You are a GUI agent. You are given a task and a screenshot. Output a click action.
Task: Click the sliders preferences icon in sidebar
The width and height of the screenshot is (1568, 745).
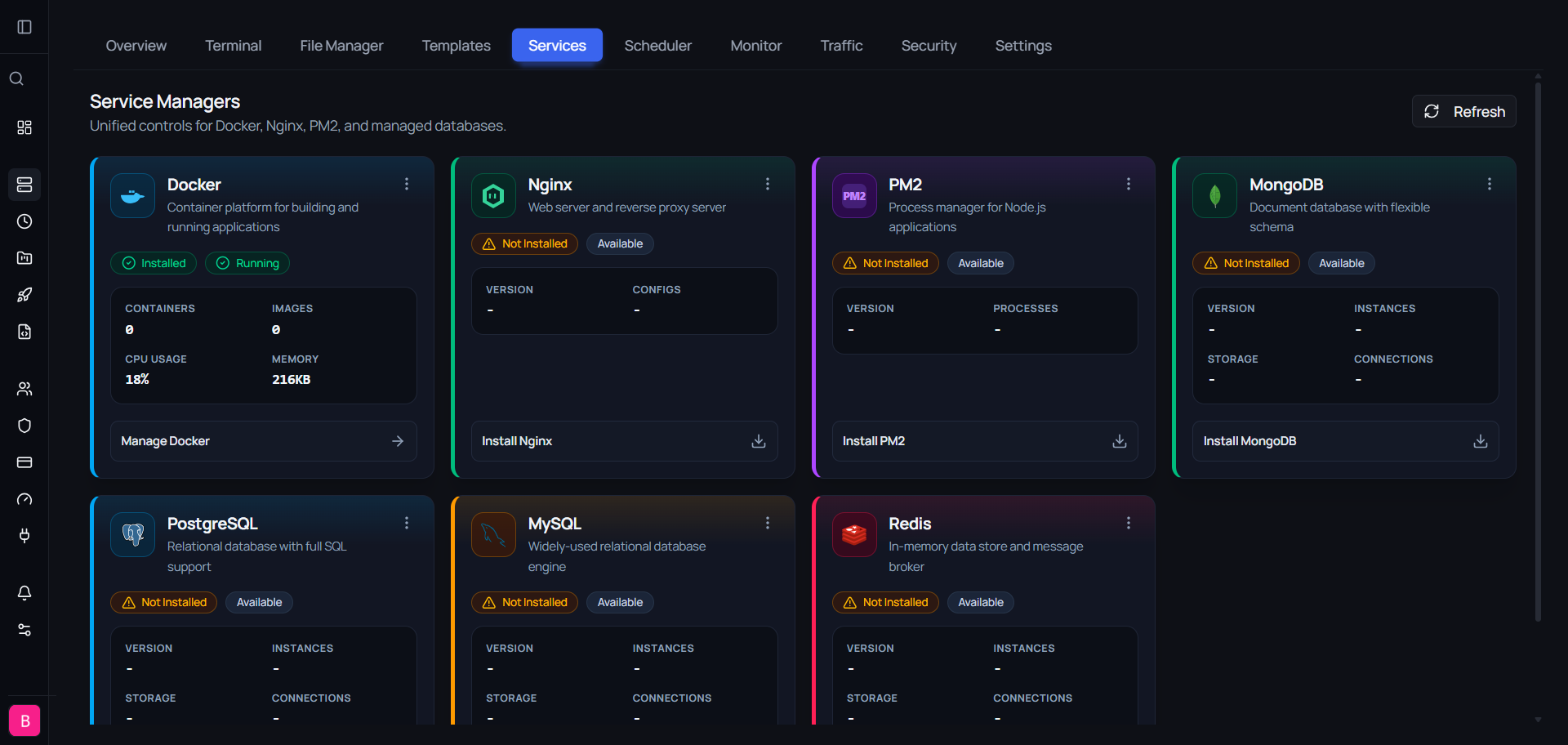(x=24, y=630)
